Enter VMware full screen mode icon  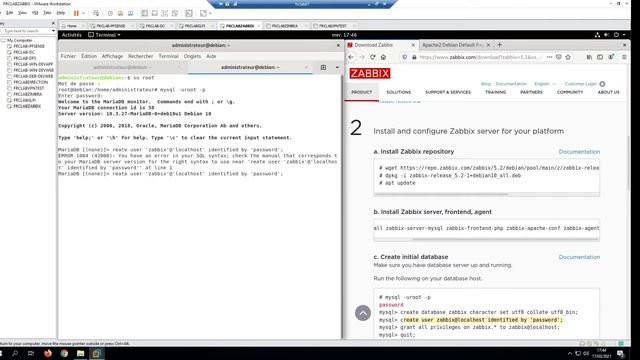(164, 13)
